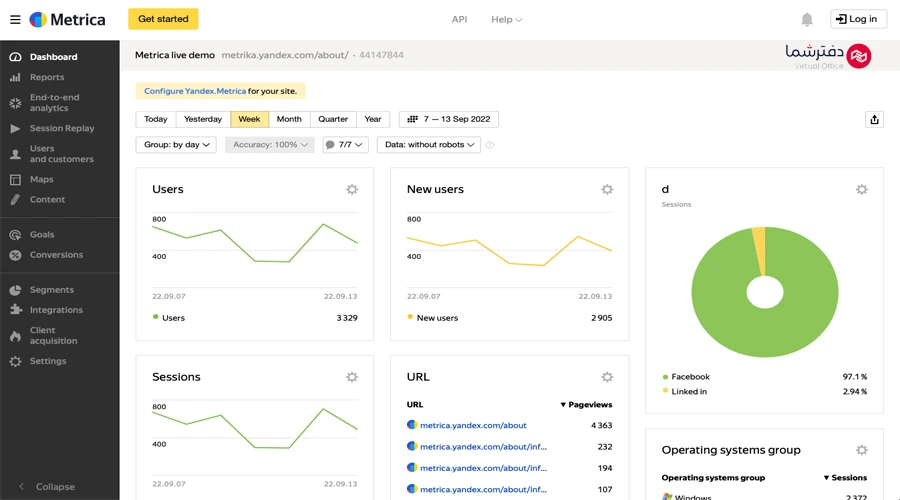900x500 pixels.
Task: Select the Quarter period tab
Action: click(333, 119)
